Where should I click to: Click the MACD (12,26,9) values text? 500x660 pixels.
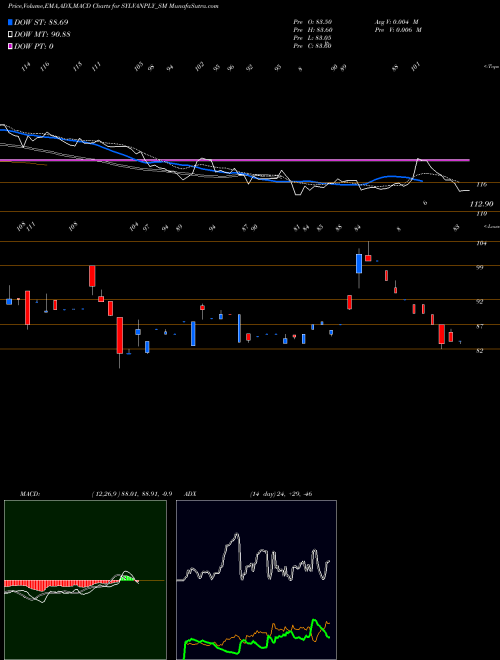coord(132,494)
